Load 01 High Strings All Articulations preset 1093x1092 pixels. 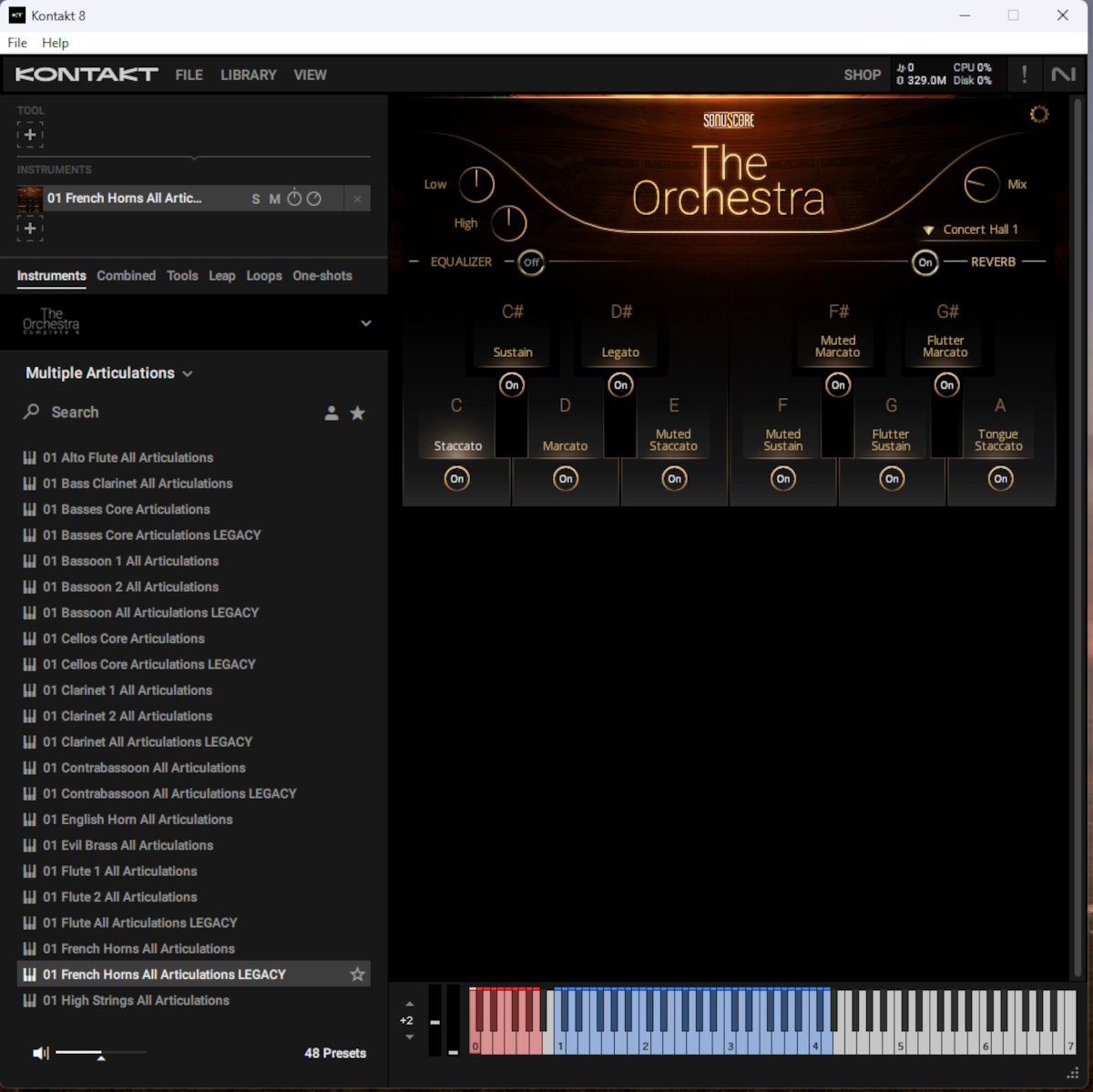pos(193,1001)
